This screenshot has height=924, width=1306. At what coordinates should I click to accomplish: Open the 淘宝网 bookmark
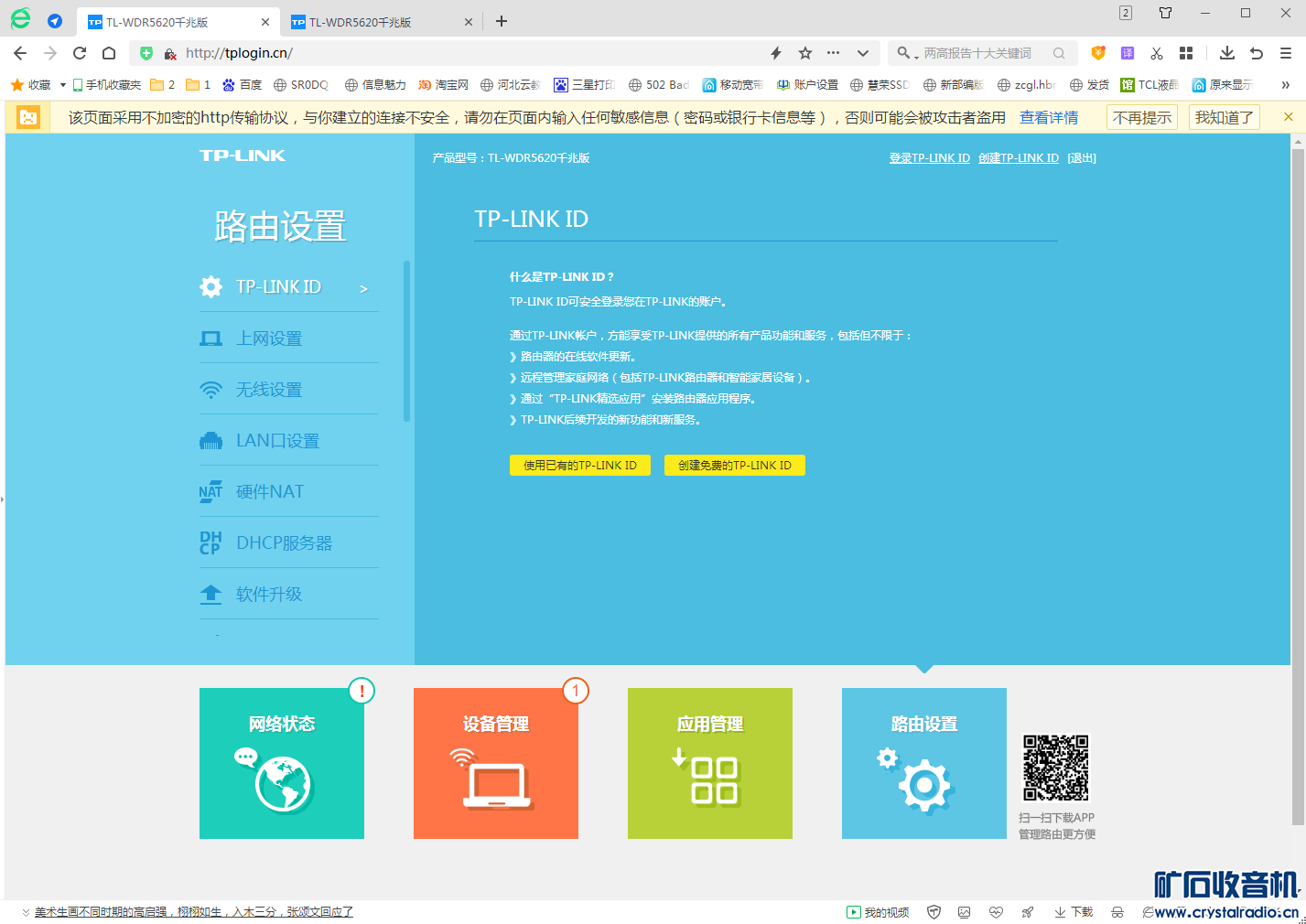[443, 84]
